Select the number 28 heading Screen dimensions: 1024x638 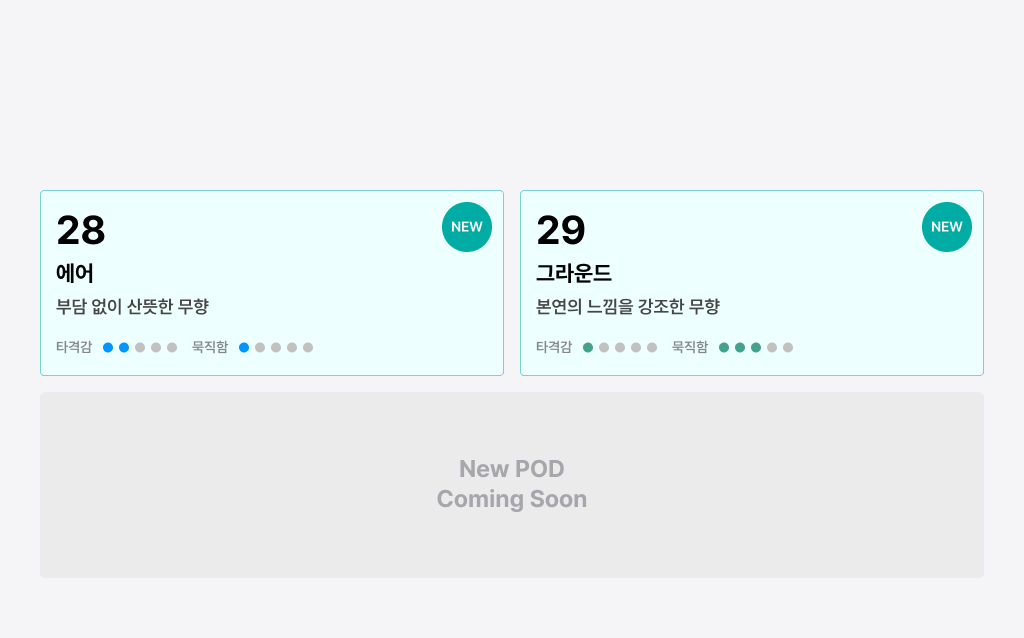[x=81, y=231]
